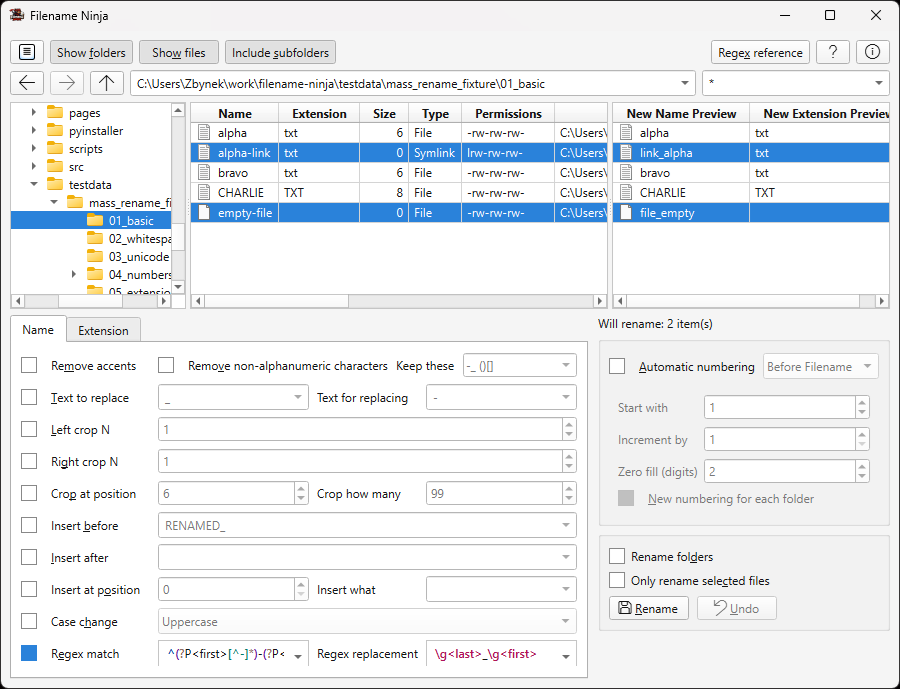Navigate forward with the forward arrow

66,83
